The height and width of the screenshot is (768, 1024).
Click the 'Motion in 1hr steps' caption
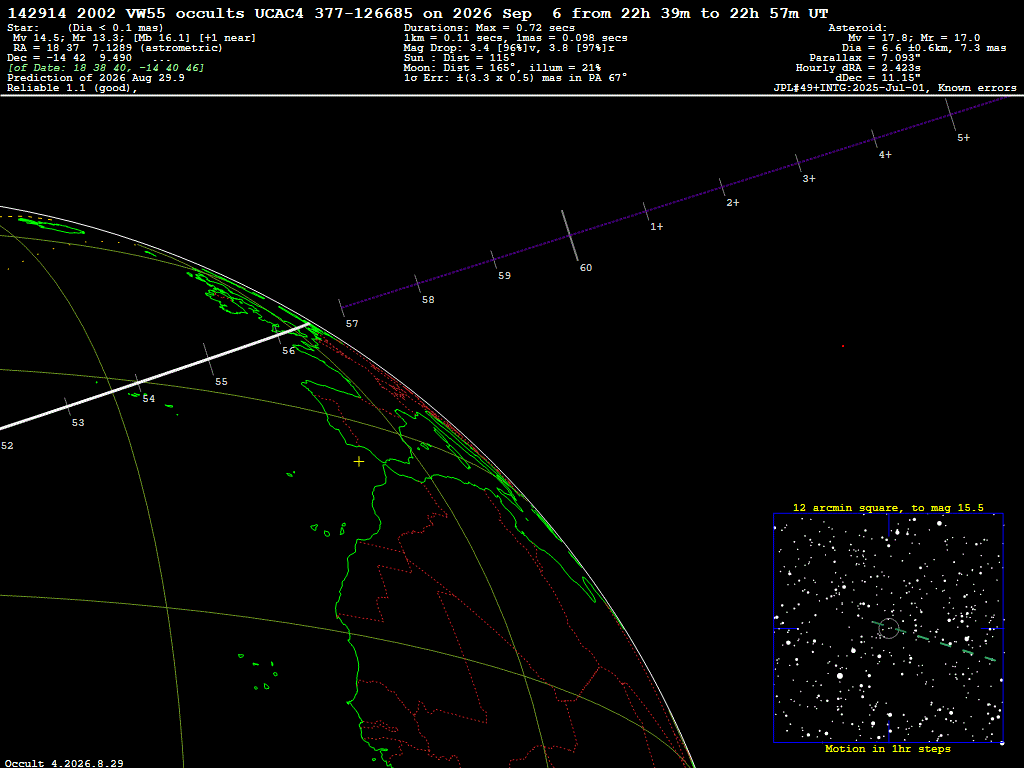[888, 748]
